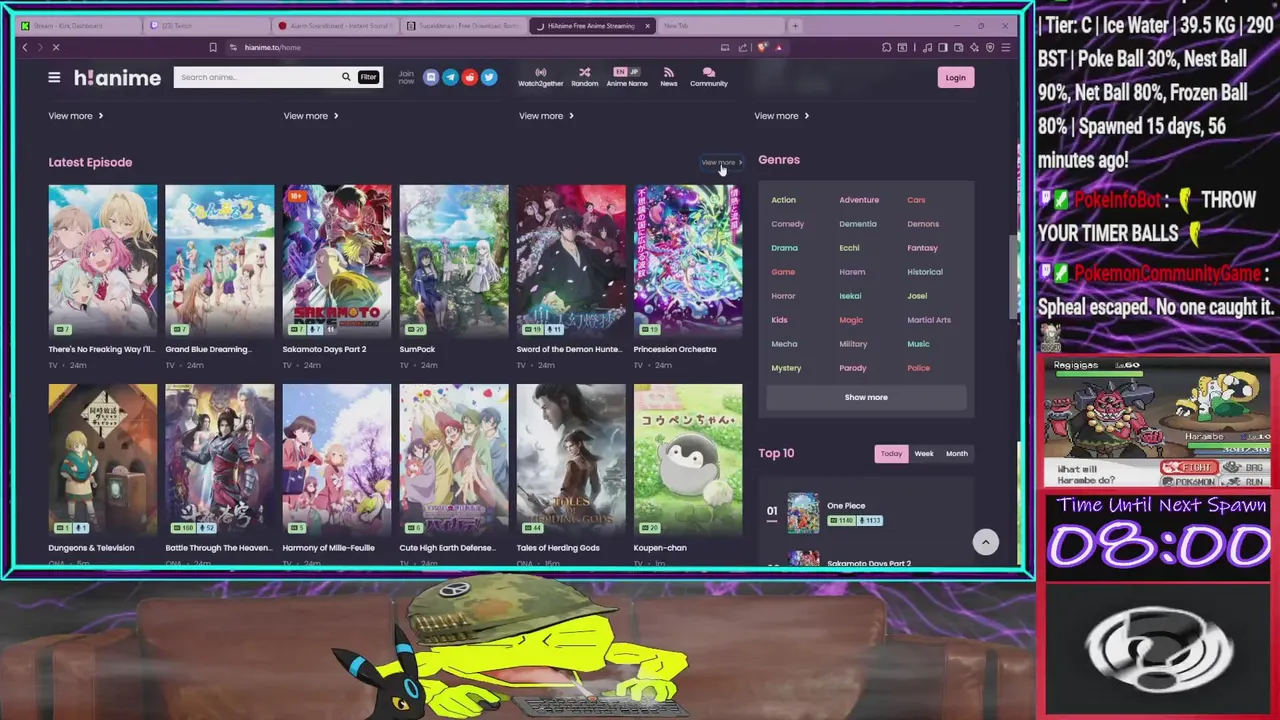Switch to the New Tab tab
This screenshot has width=1280, height=720.
[x=720, y=25]
